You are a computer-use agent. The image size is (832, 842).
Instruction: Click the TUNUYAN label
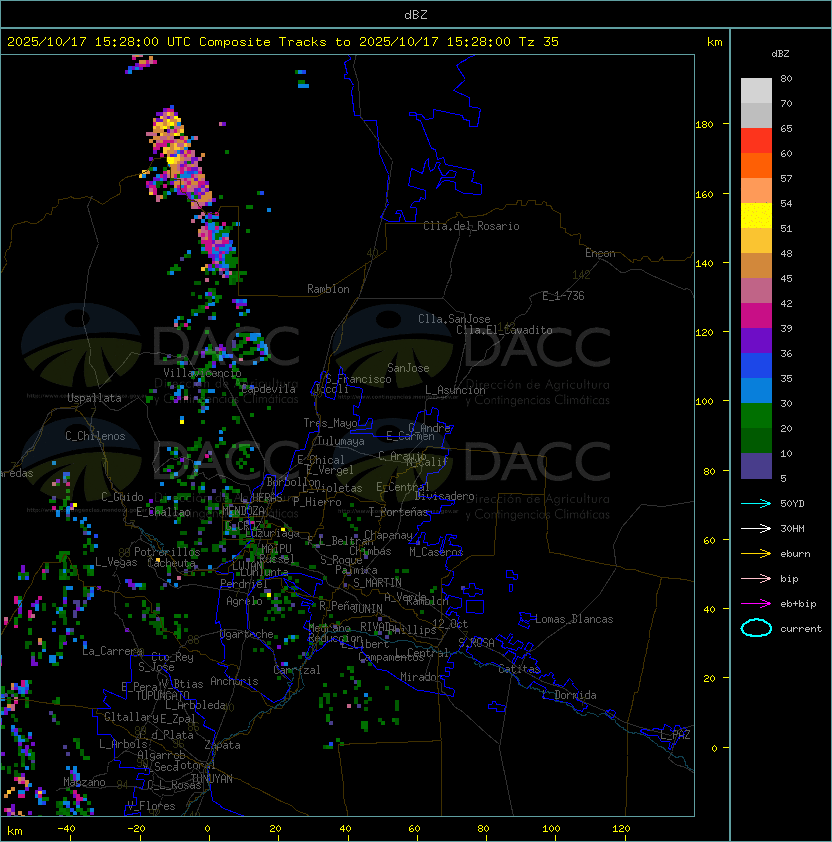[212, 779]
